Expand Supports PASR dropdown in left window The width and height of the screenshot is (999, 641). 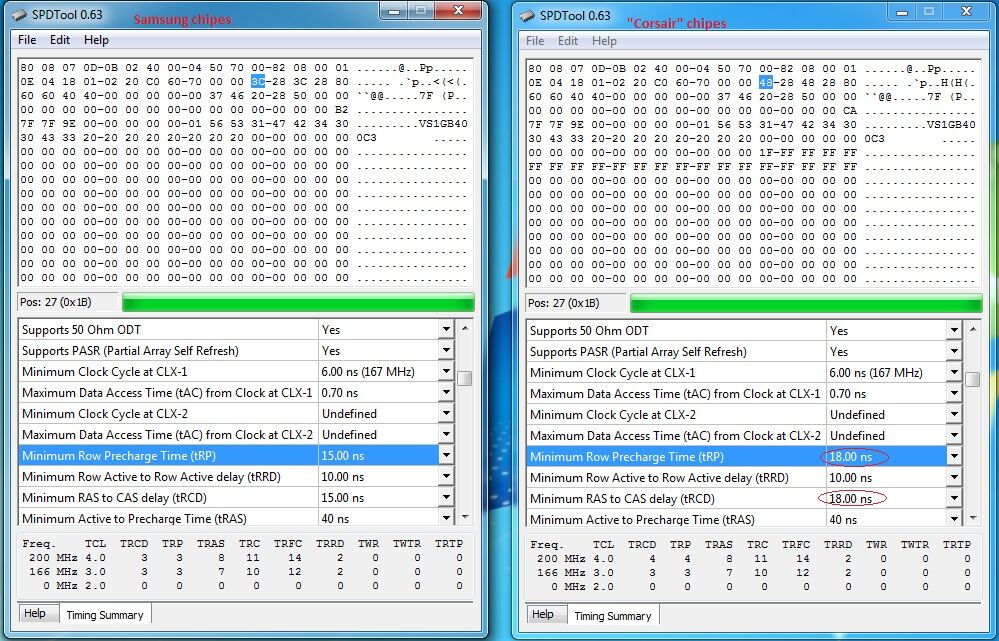(446, 350)
